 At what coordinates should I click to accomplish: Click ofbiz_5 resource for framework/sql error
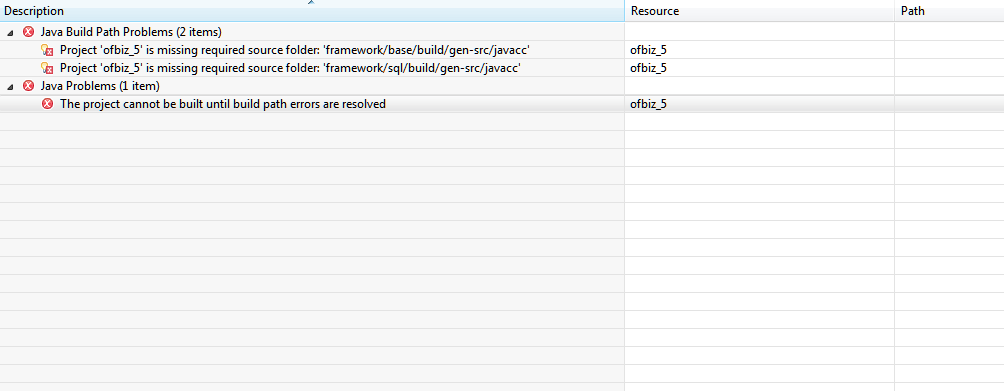(x=648, y=68)
